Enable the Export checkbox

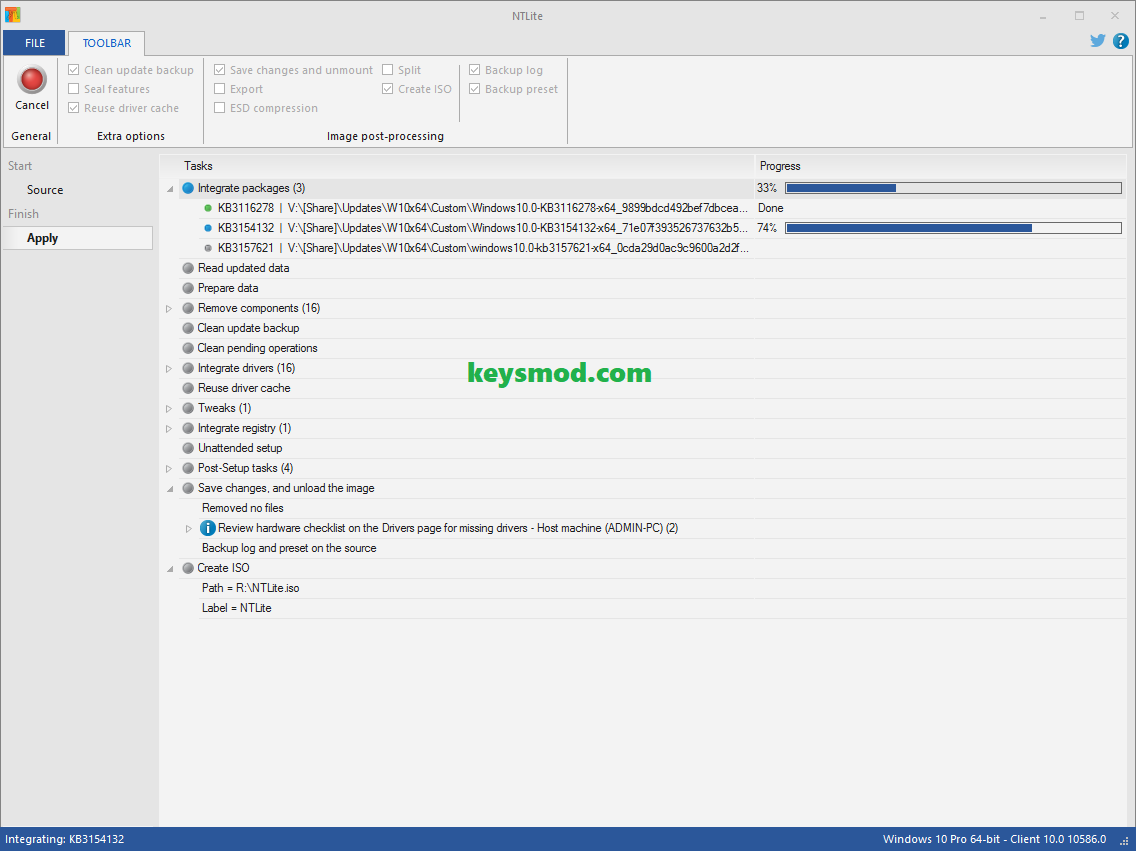coord(220,88)
